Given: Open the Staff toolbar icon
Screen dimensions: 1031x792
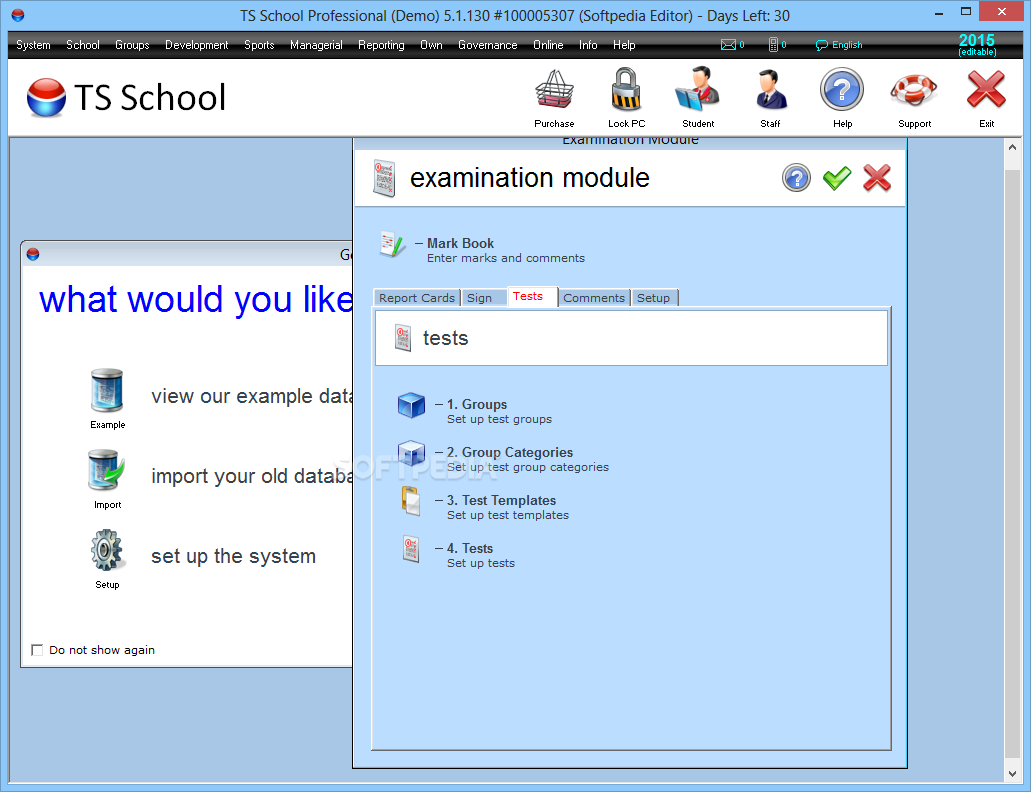Looking at the screenshot, I should coord(770,89).
